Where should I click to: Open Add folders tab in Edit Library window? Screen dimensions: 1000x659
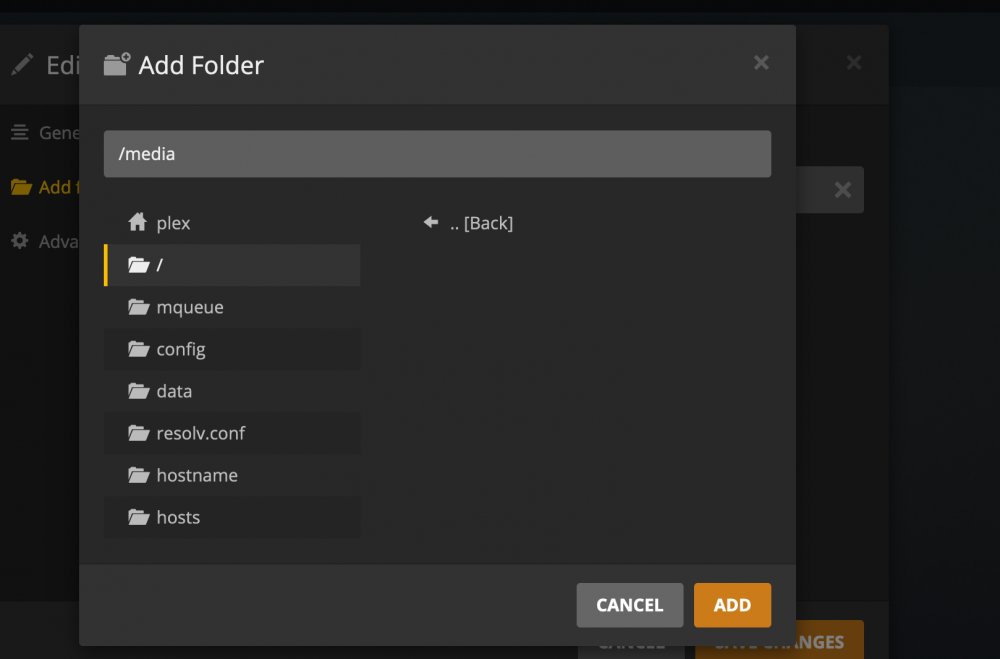45,187
